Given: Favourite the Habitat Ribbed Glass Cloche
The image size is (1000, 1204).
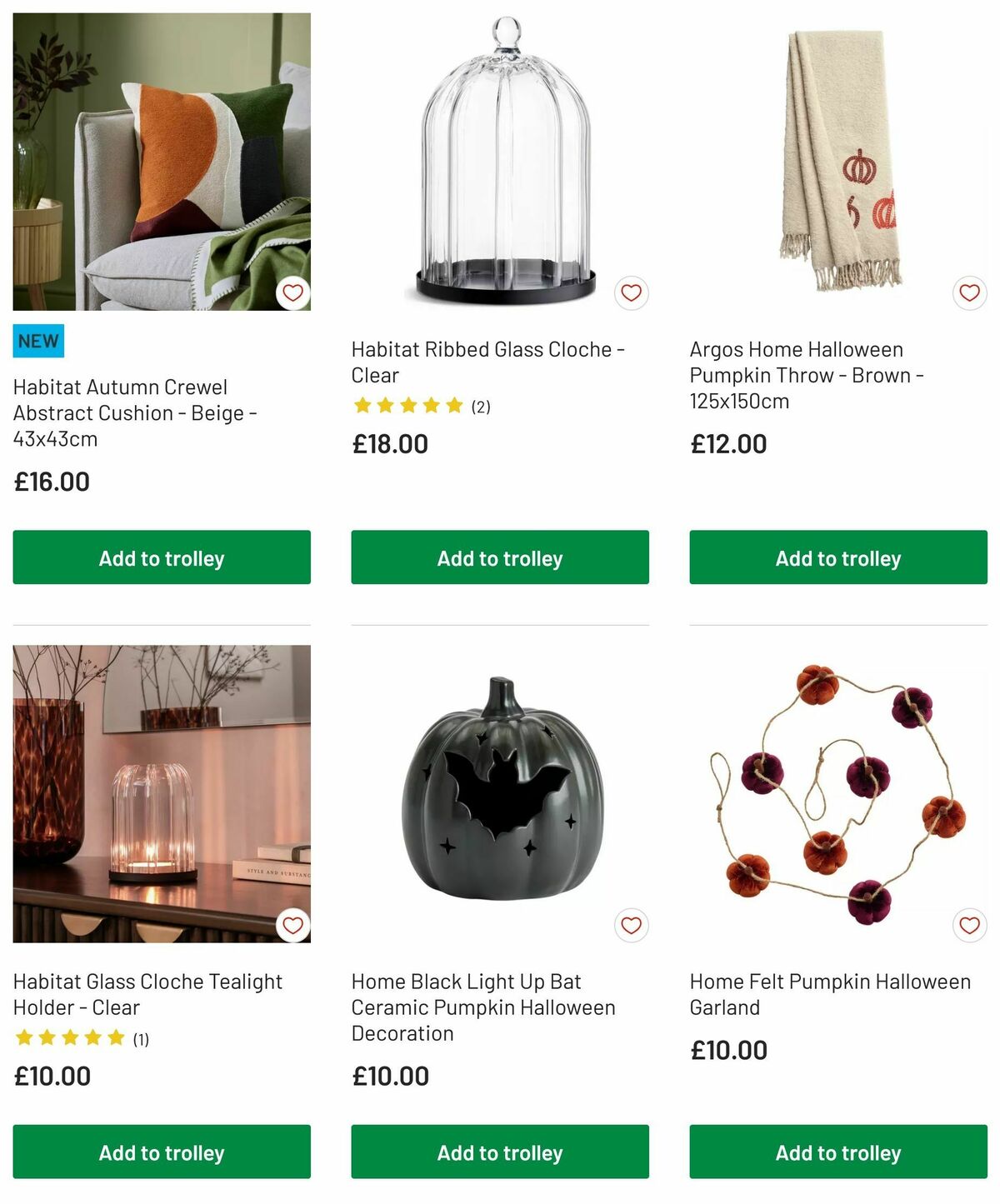Looking at the screenshot, I should (x=631, y=292).
